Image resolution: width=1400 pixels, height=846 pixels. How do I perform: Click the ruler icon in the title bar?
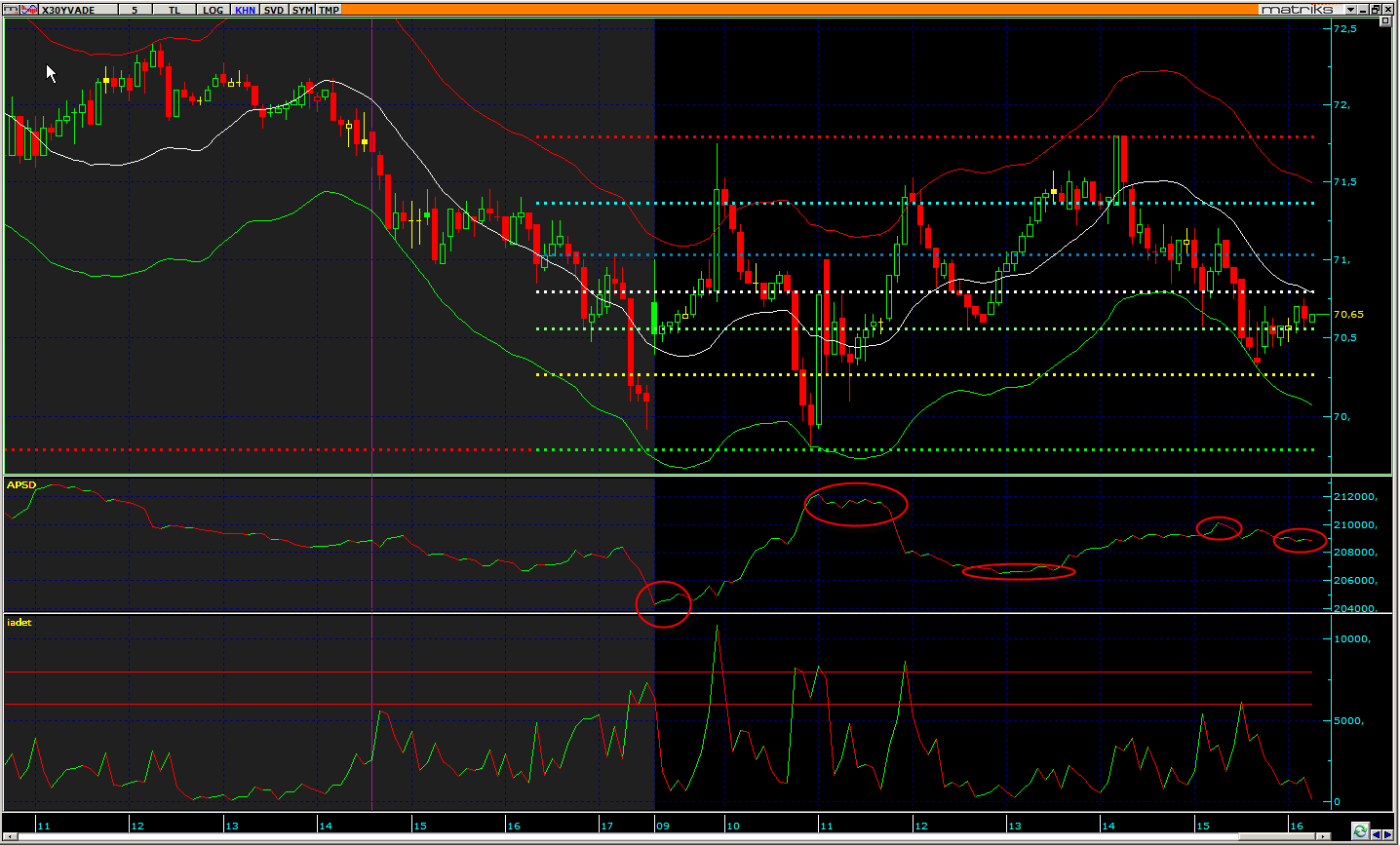[11, 10]
